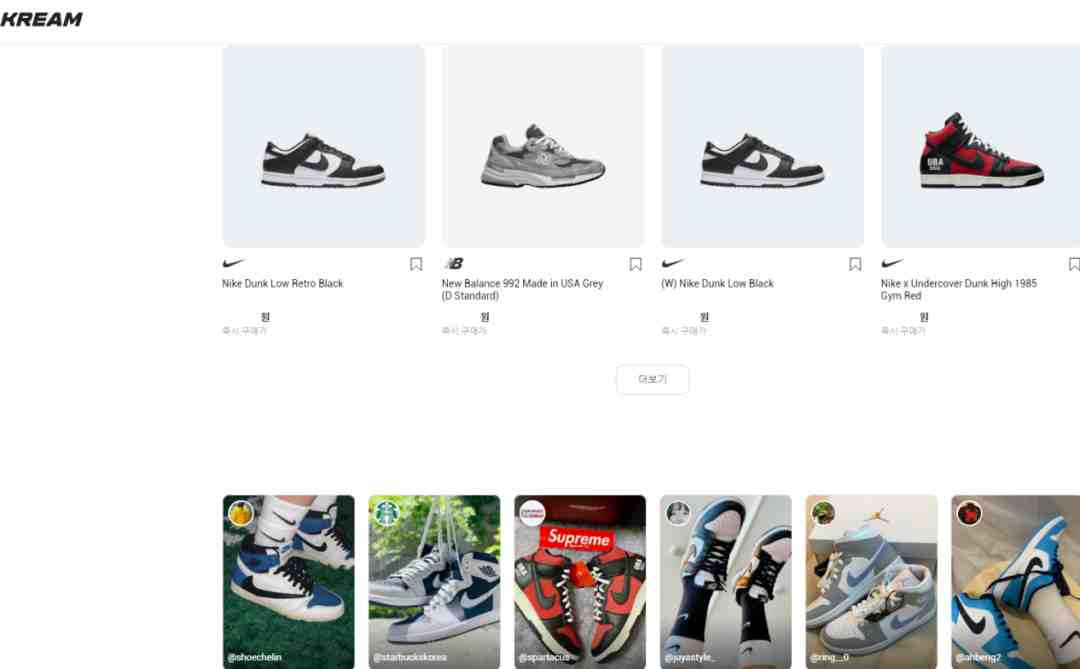Click the Nike swoosh under (W) Dunk Low
This screenshot has height=669, width=1080.
(673, 263)
